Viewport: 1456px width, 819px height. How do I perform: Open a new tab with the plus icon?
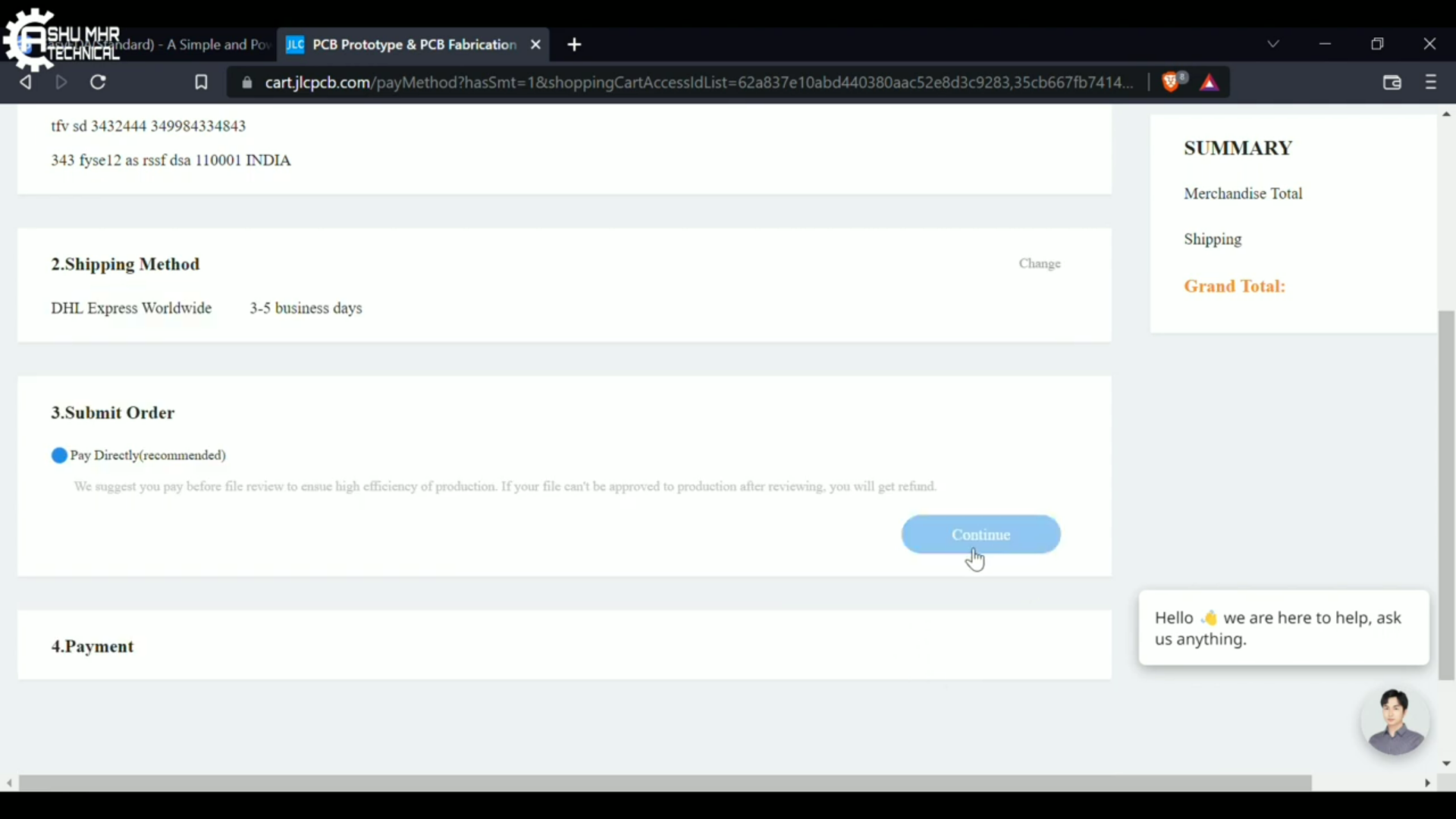pyautogui.click(x=574, y=45)
